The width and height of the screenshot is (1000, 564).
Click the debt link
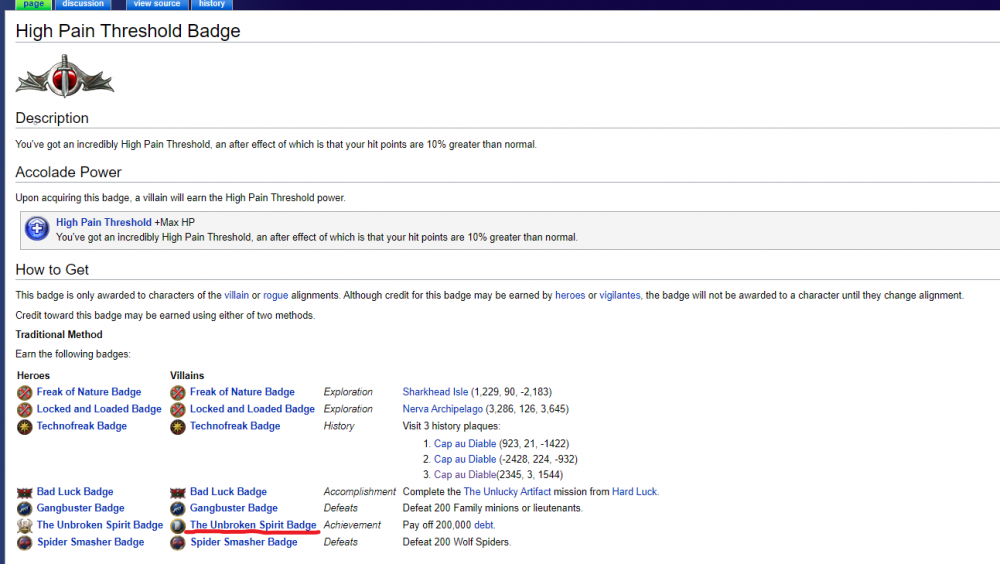[483, 525]
